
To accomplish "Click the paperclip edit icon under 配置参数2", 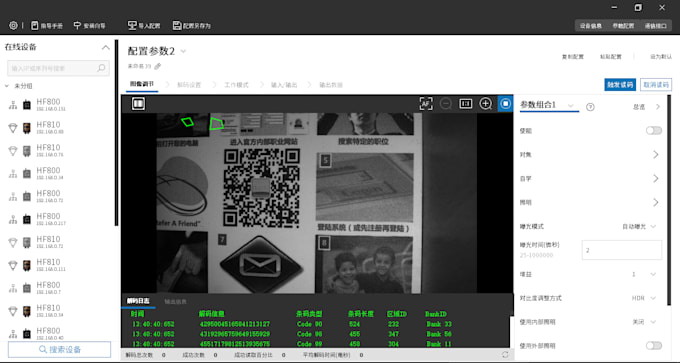I will pos(157,66).
